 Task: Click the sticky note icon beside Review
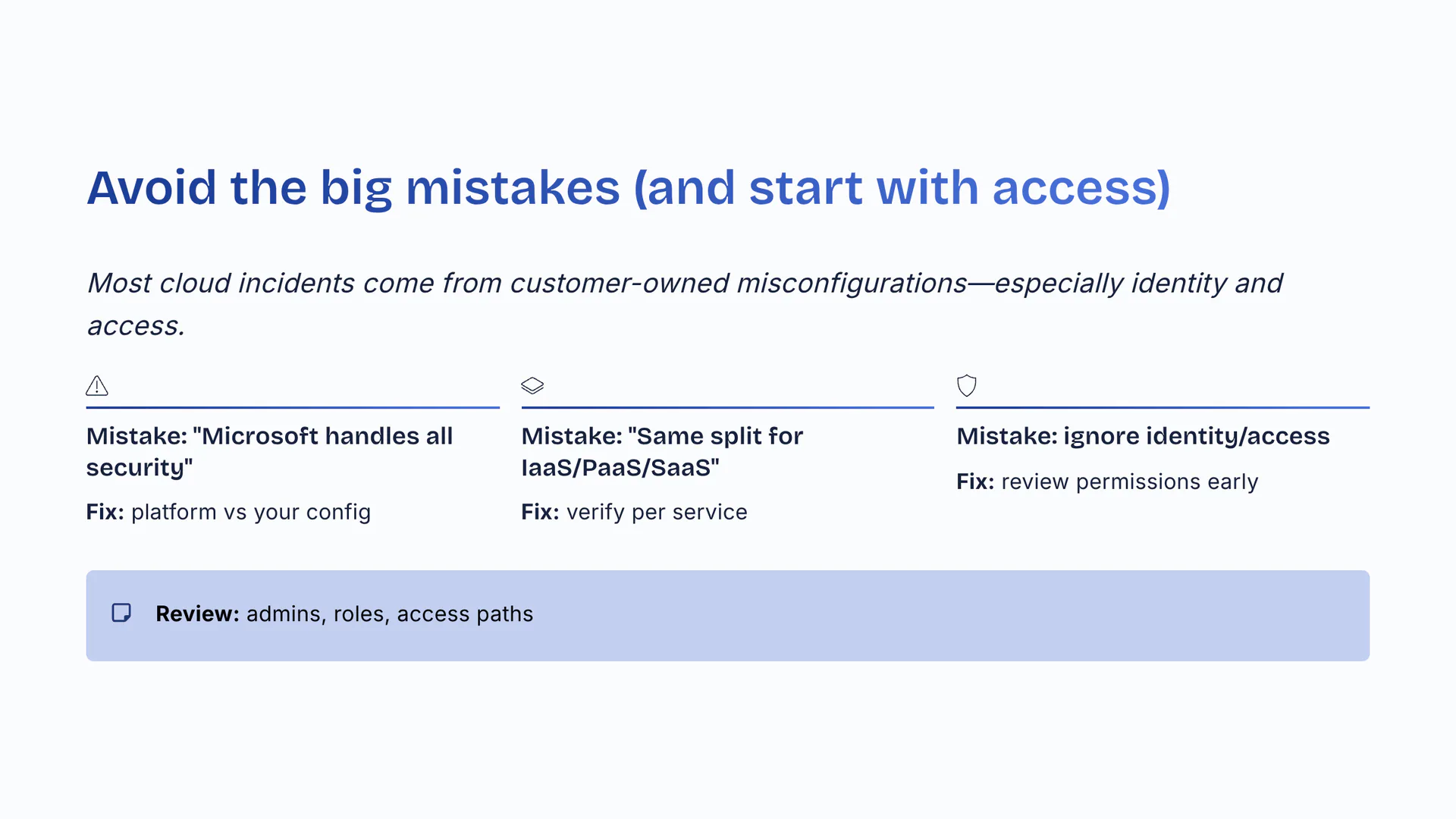[121, 613]
